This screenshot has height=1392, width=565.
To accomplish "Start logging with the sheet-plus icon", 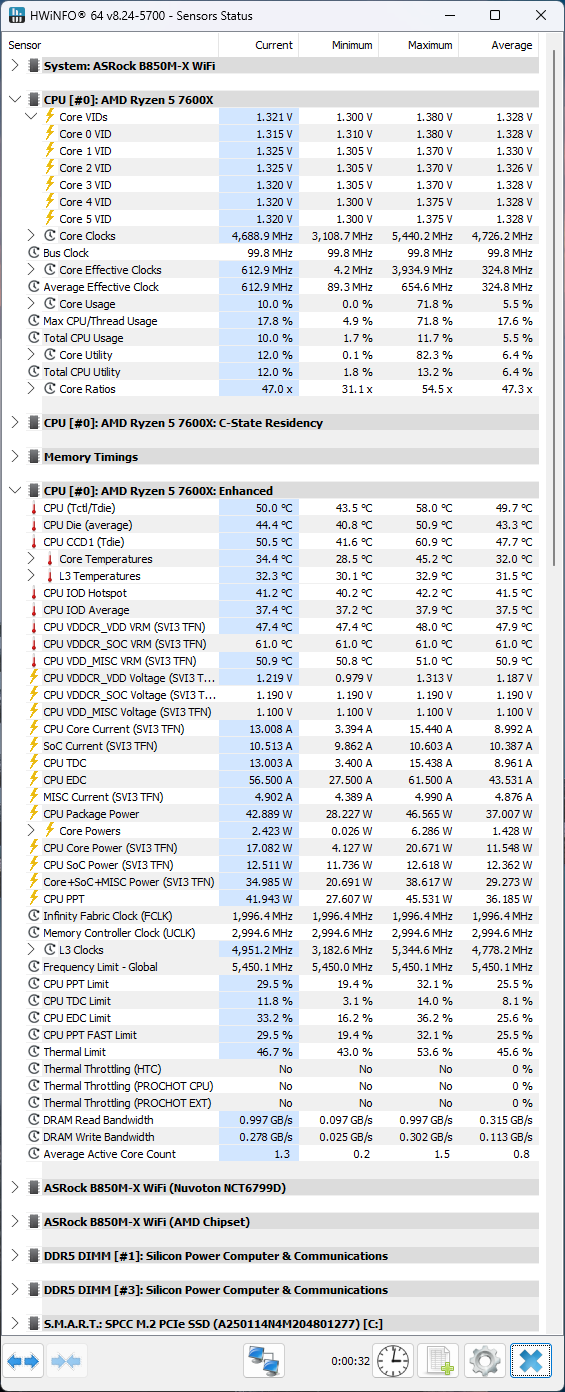I will [439, 1361].
